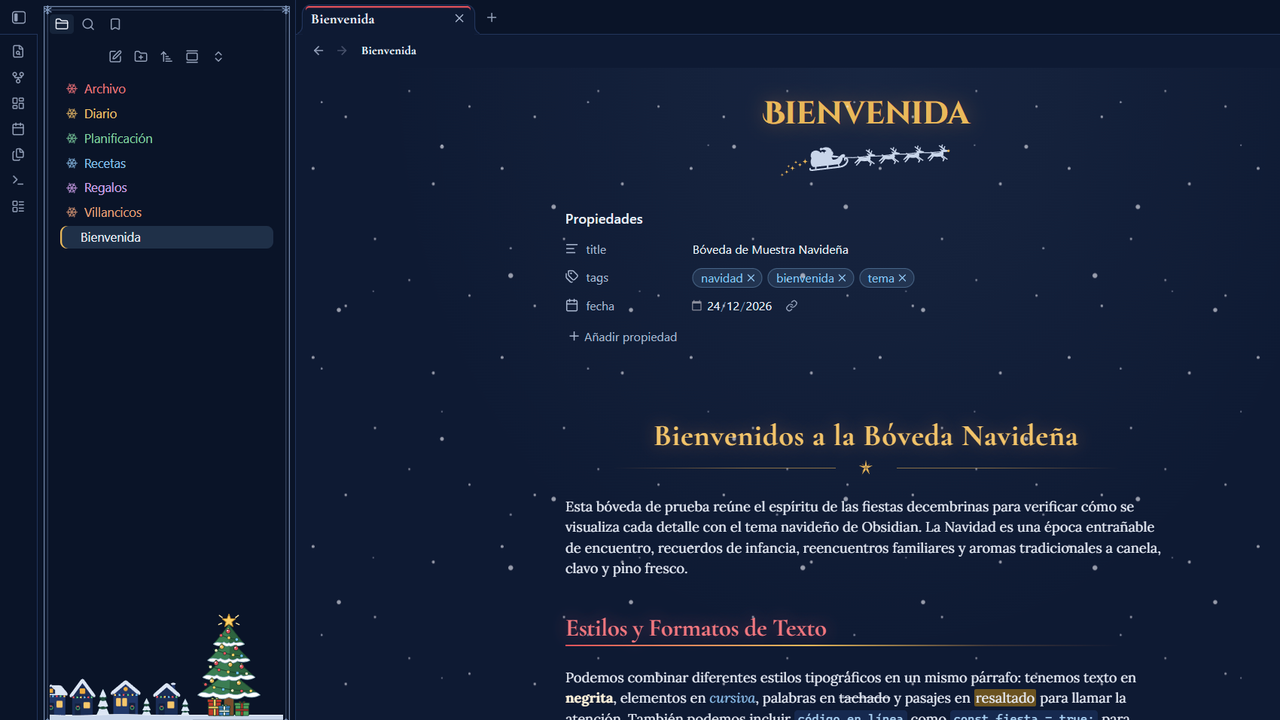Switch to the bookmarks sidebar tab
This screenshot has height=720, width=1280.
(x=115, y=24)
